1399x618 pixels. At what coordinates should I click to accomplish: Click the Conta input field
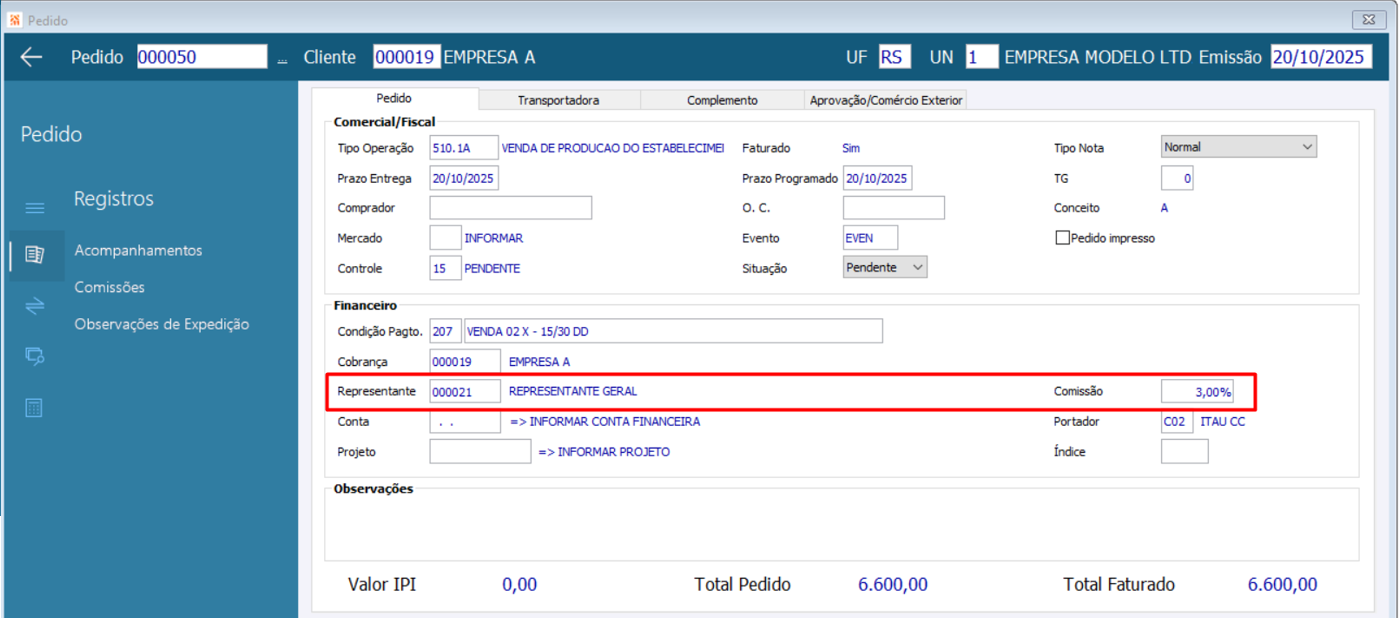[465, 422]
